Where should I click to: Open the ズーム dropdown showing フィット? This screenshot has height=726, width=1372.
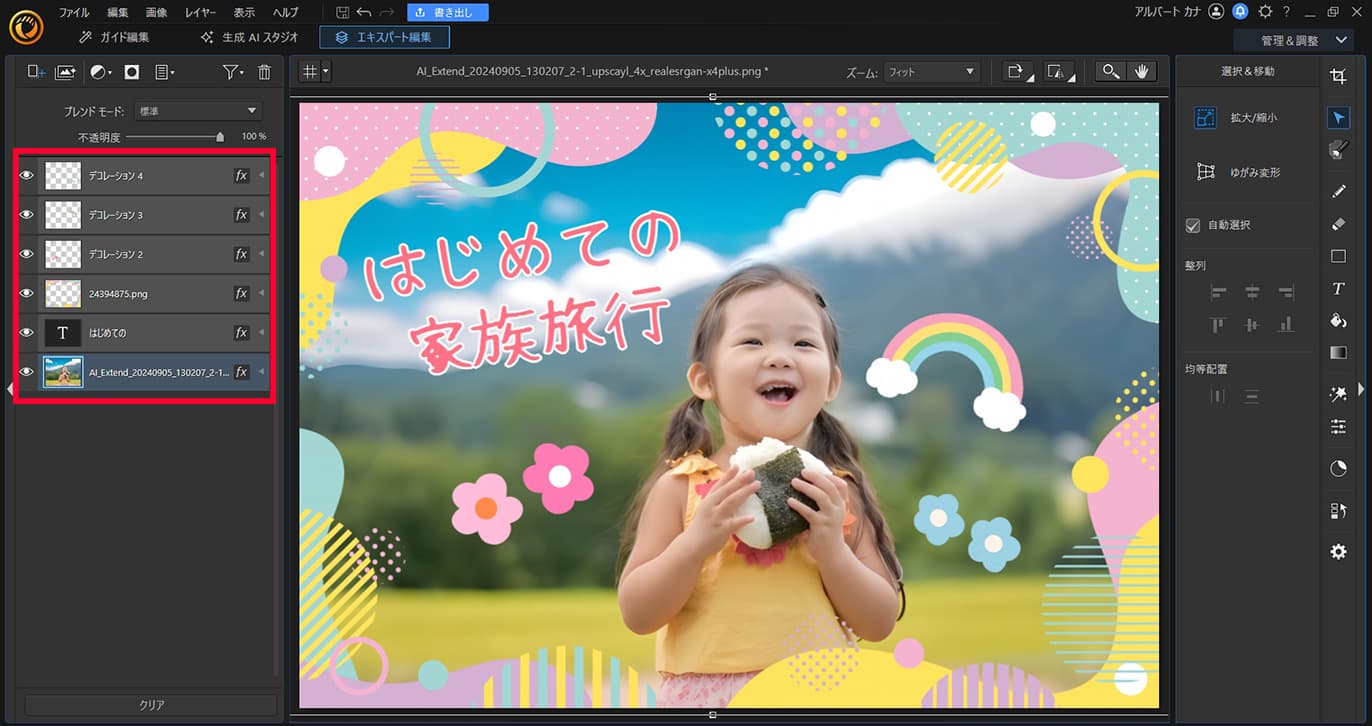(930, 71)
